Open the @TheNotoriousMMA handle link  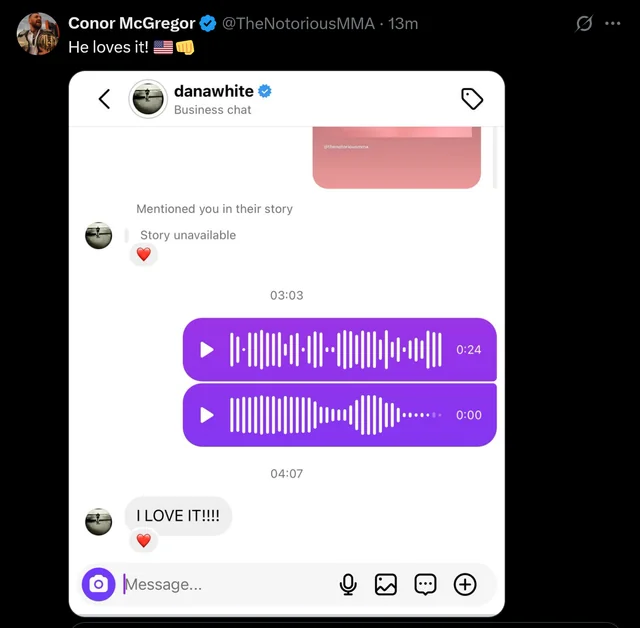pos(298,24)
